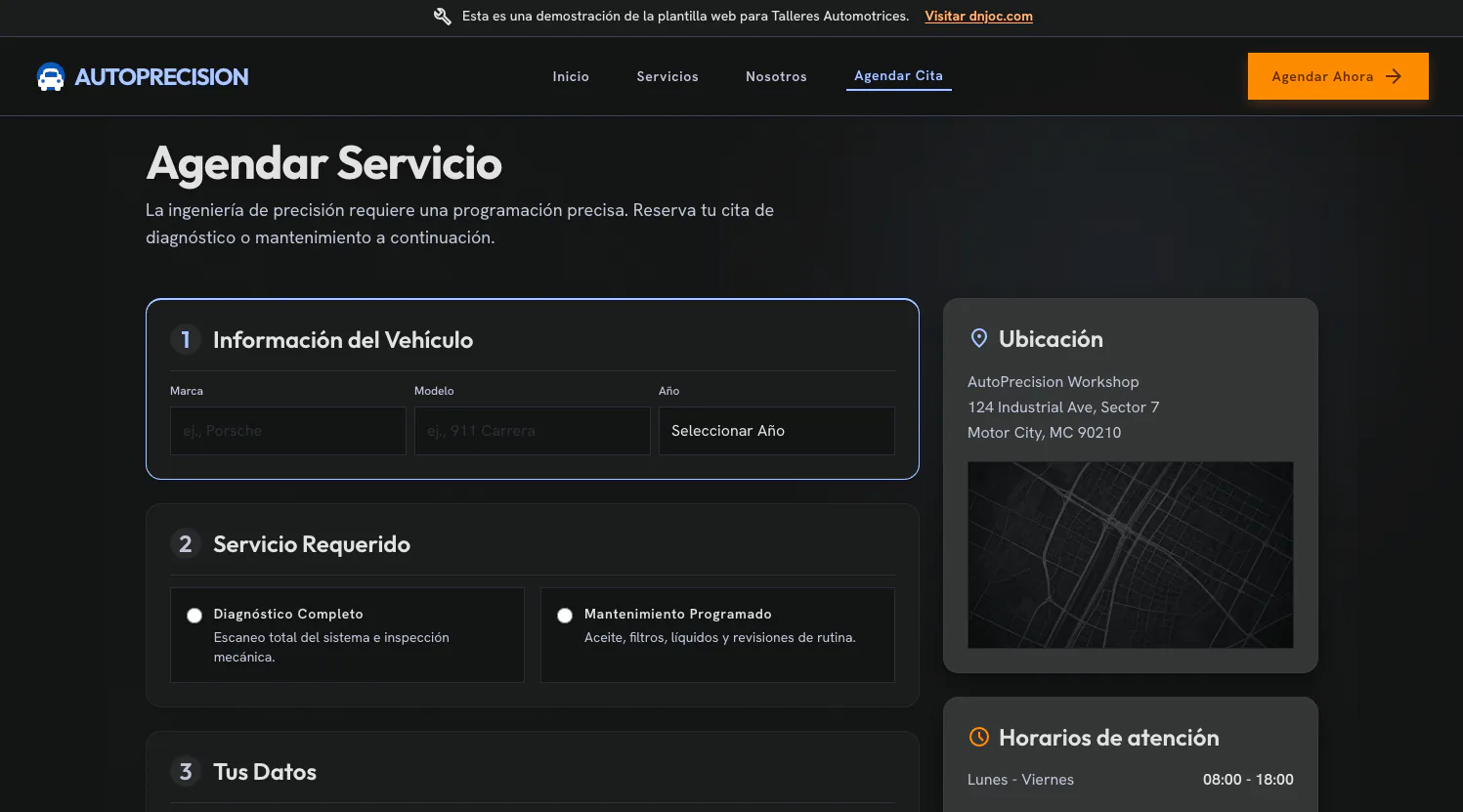Click the Agendar Ahora button

click(1338, 76)
